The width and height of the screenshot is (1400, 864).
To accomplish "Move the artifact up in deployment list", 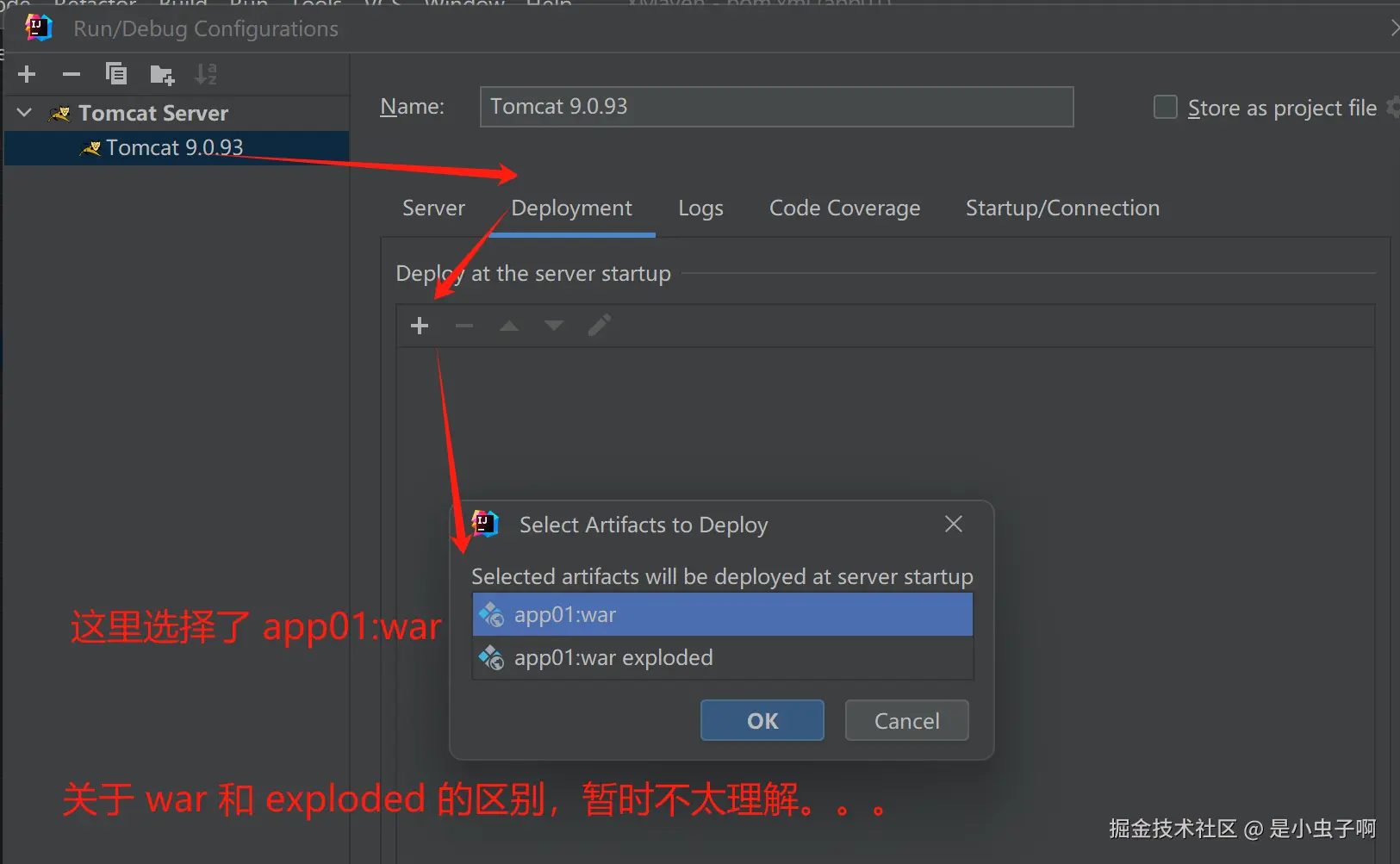I will click(x=509, y=326).
